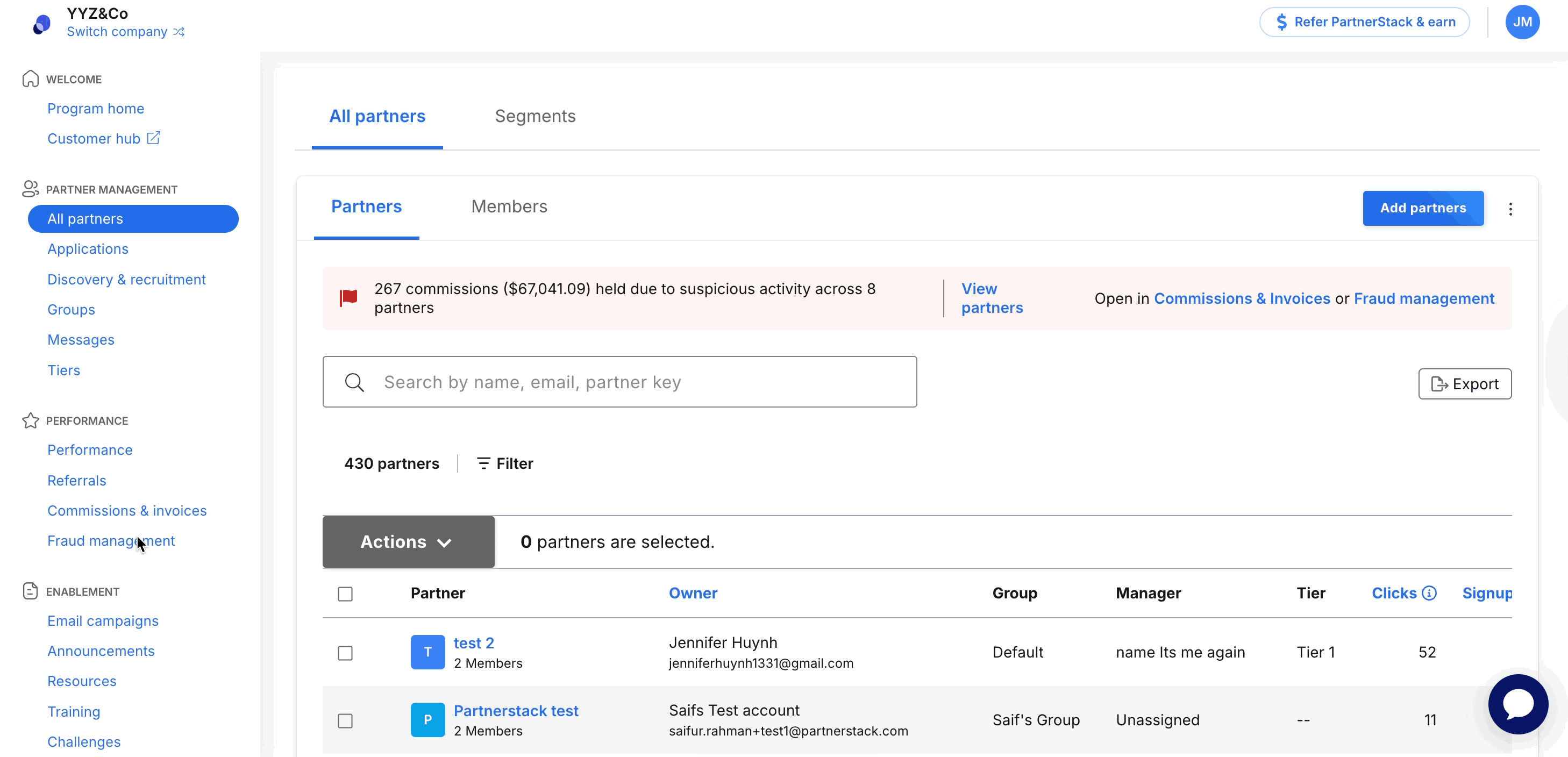Click the P avatar for Partnerstack test

(x=427, y=719)
